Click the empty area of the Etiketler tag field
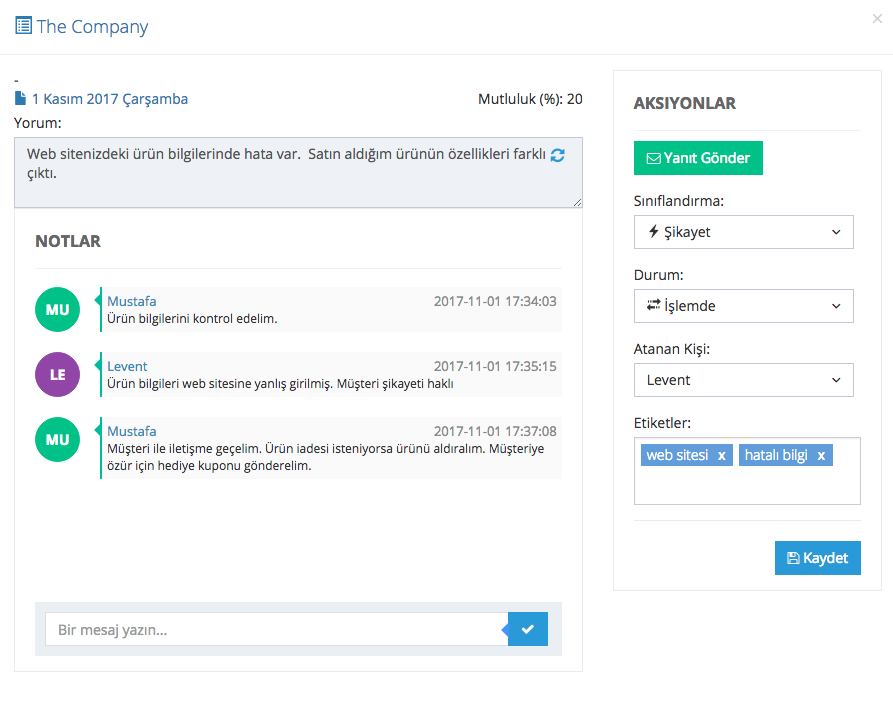893x709 pixels. coord(747,485)
